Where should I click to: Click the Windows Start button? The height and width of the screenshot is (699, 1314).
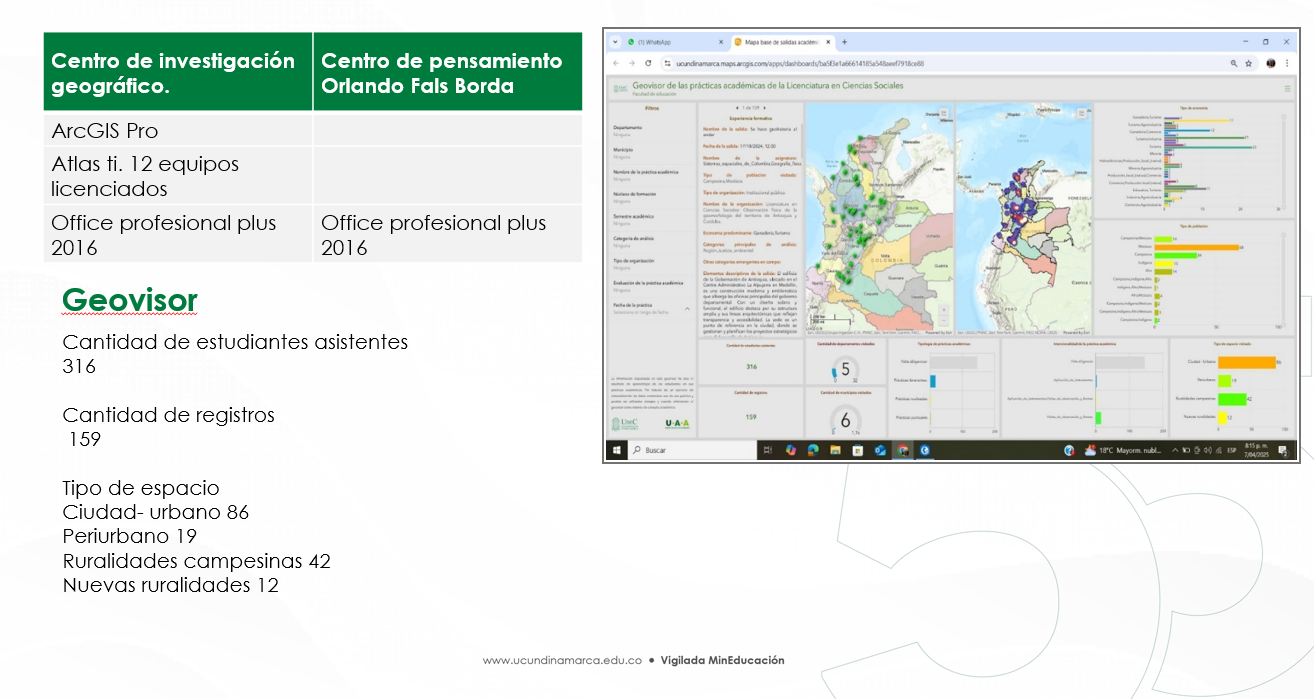615,450
